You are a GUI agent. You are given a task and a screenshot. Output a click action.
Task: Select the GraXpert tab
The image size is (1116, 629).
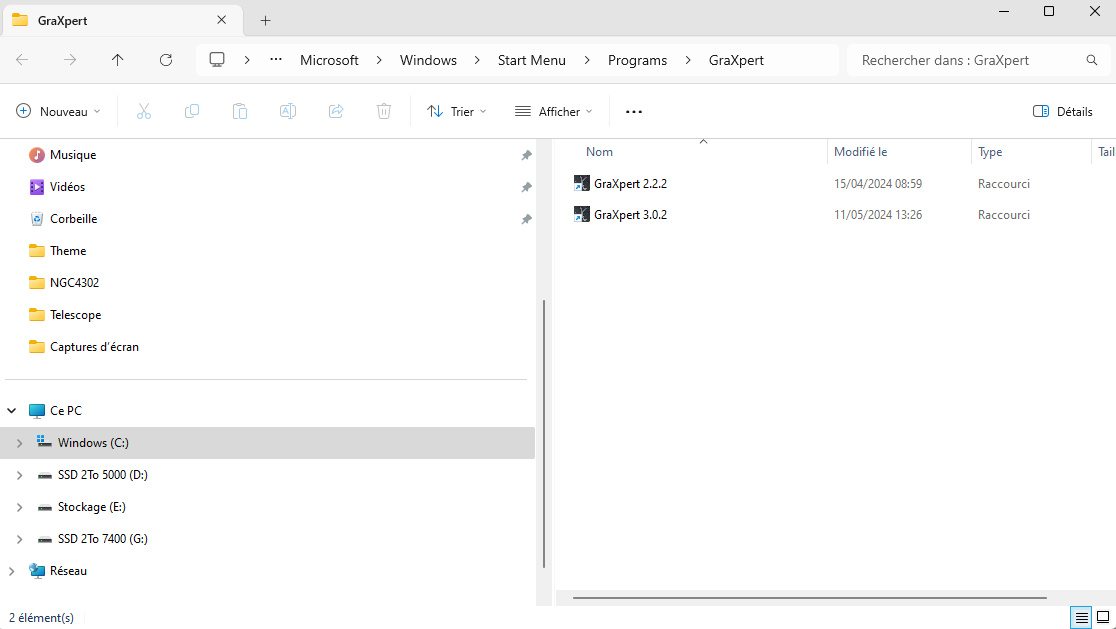[121, 21]
